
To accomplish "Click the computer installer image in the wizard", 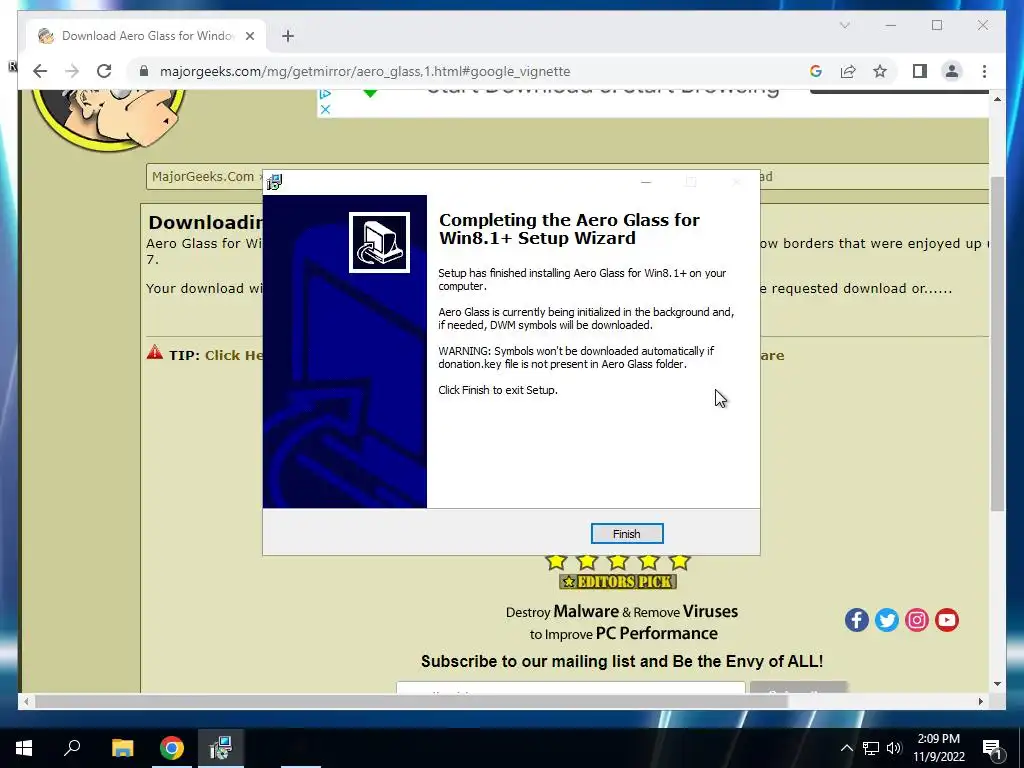I will click(x=379, y=242).
